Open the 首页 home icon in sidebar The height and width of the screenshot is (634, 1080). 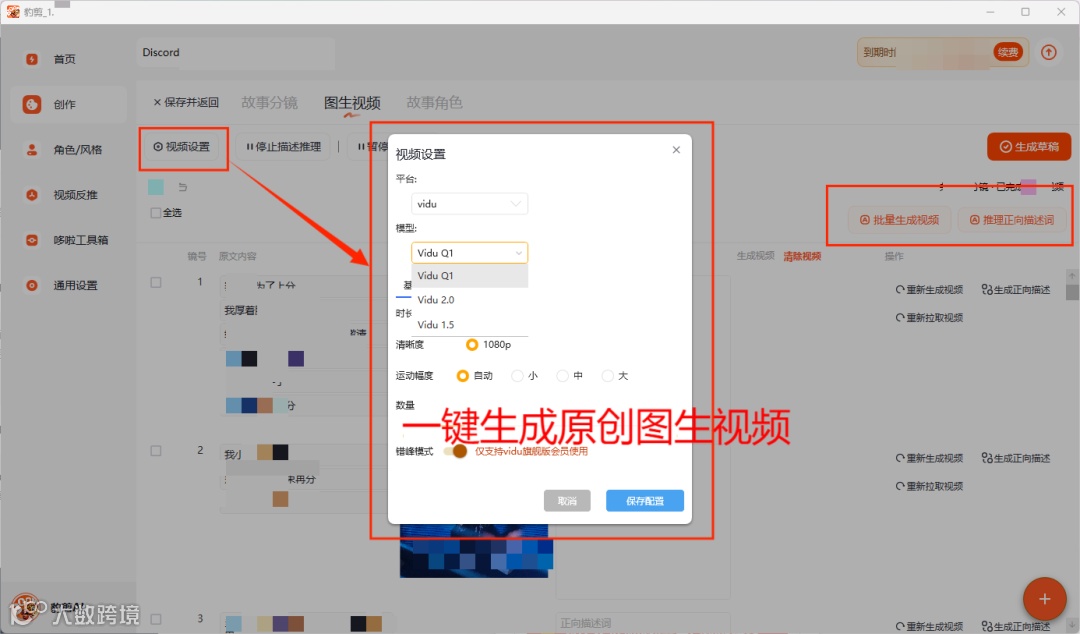(32, 59)
